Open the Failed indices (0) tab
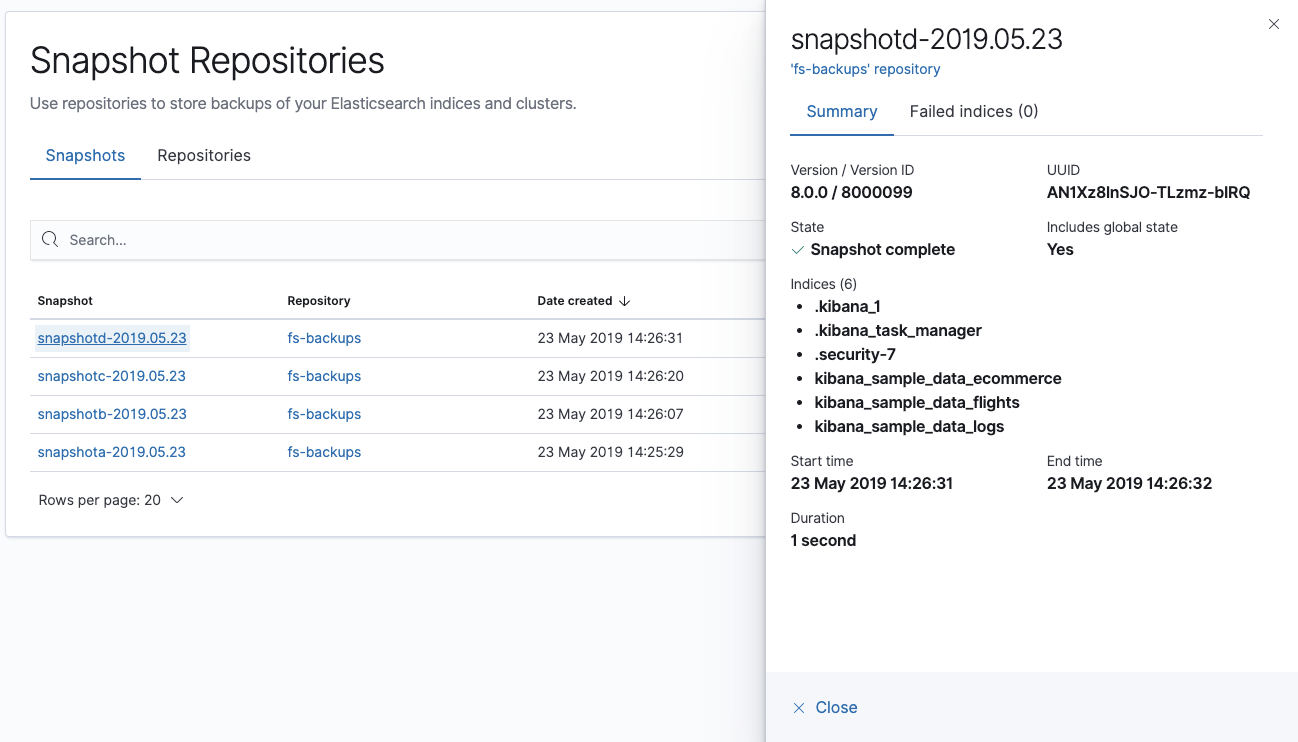Viewport: 1298px width, 742px height. pyautogui.click(x=973, y=111)
